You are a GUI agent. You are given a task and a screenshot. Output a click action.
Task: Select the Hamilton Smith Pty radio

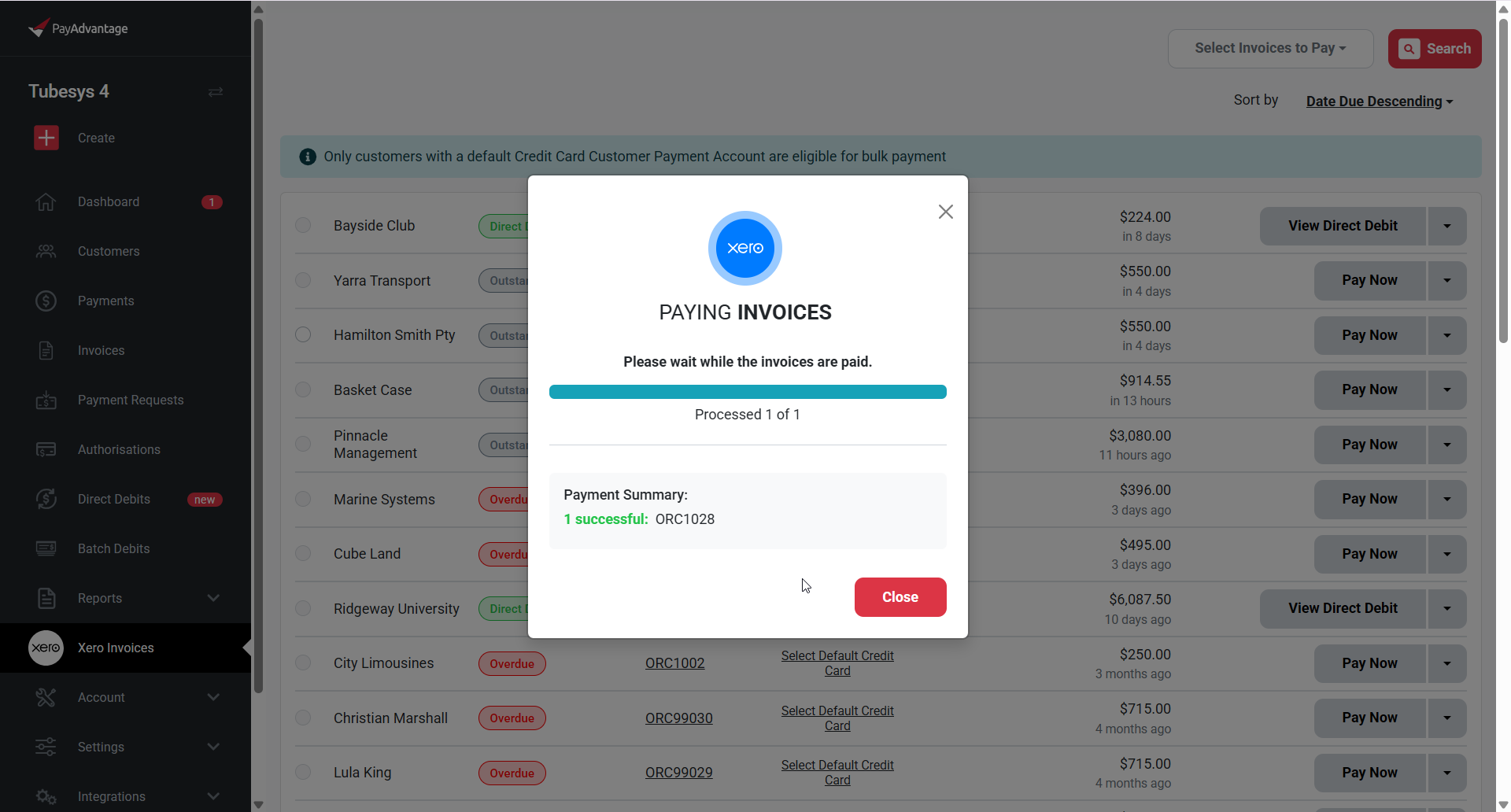tap(303, 335)
